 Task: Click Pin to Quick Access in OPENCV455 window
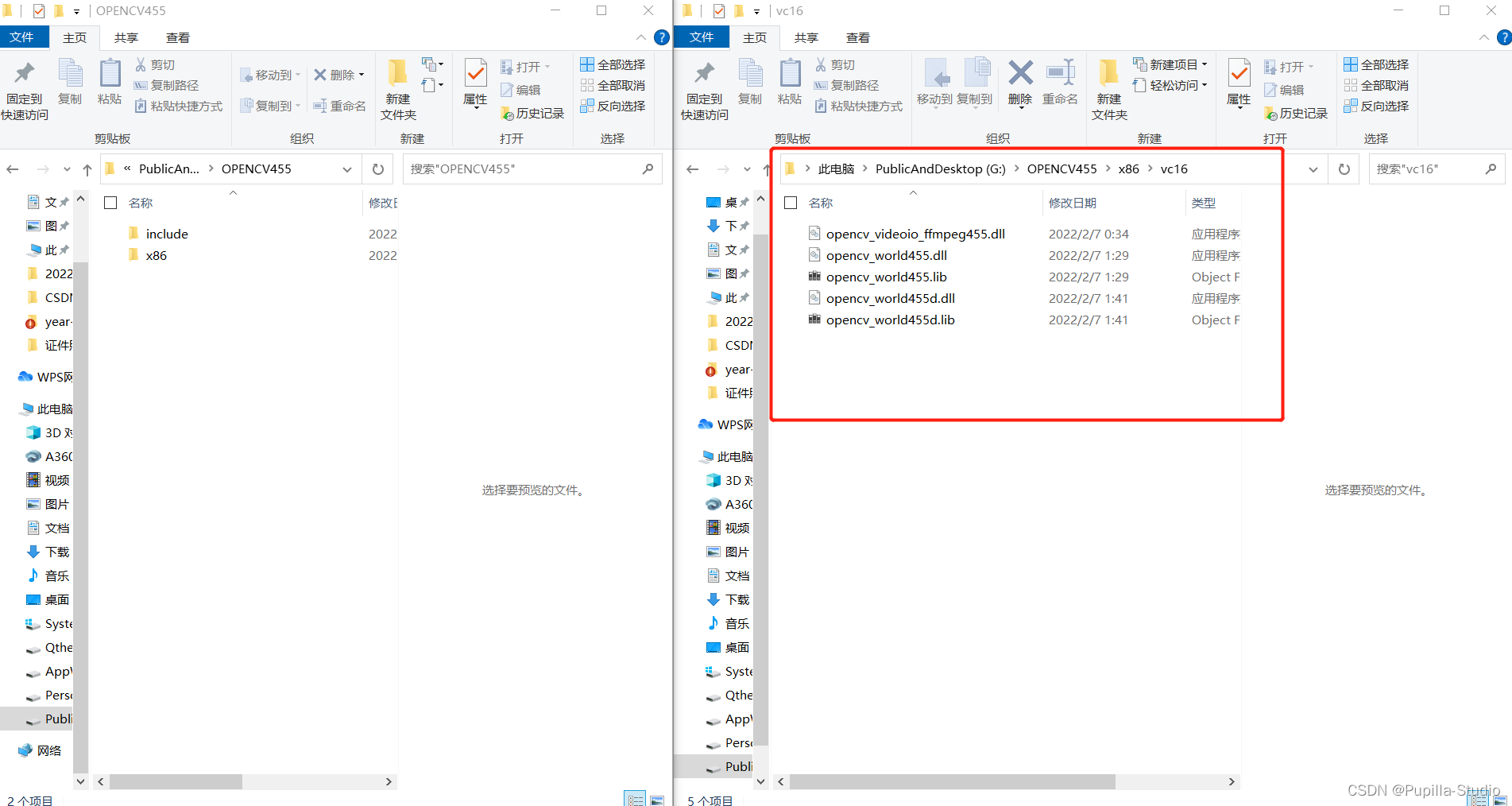coord(25,90)
